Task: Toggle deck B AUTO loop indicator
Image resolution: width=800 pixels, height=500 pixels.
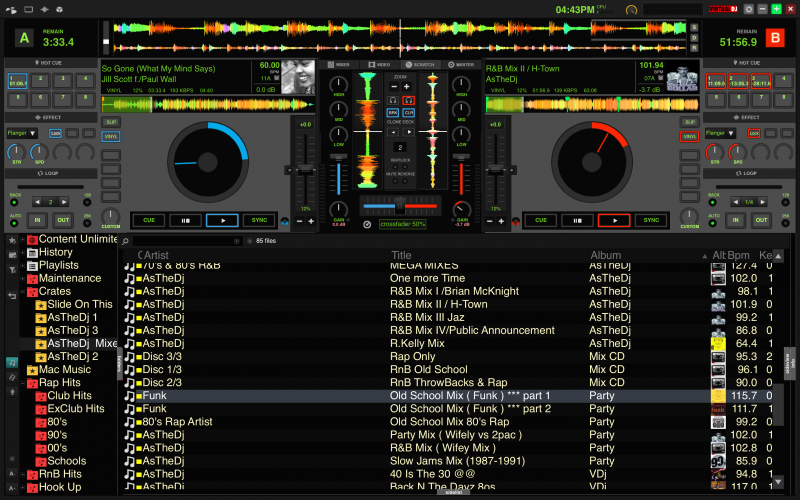Action: coord(712,223)
